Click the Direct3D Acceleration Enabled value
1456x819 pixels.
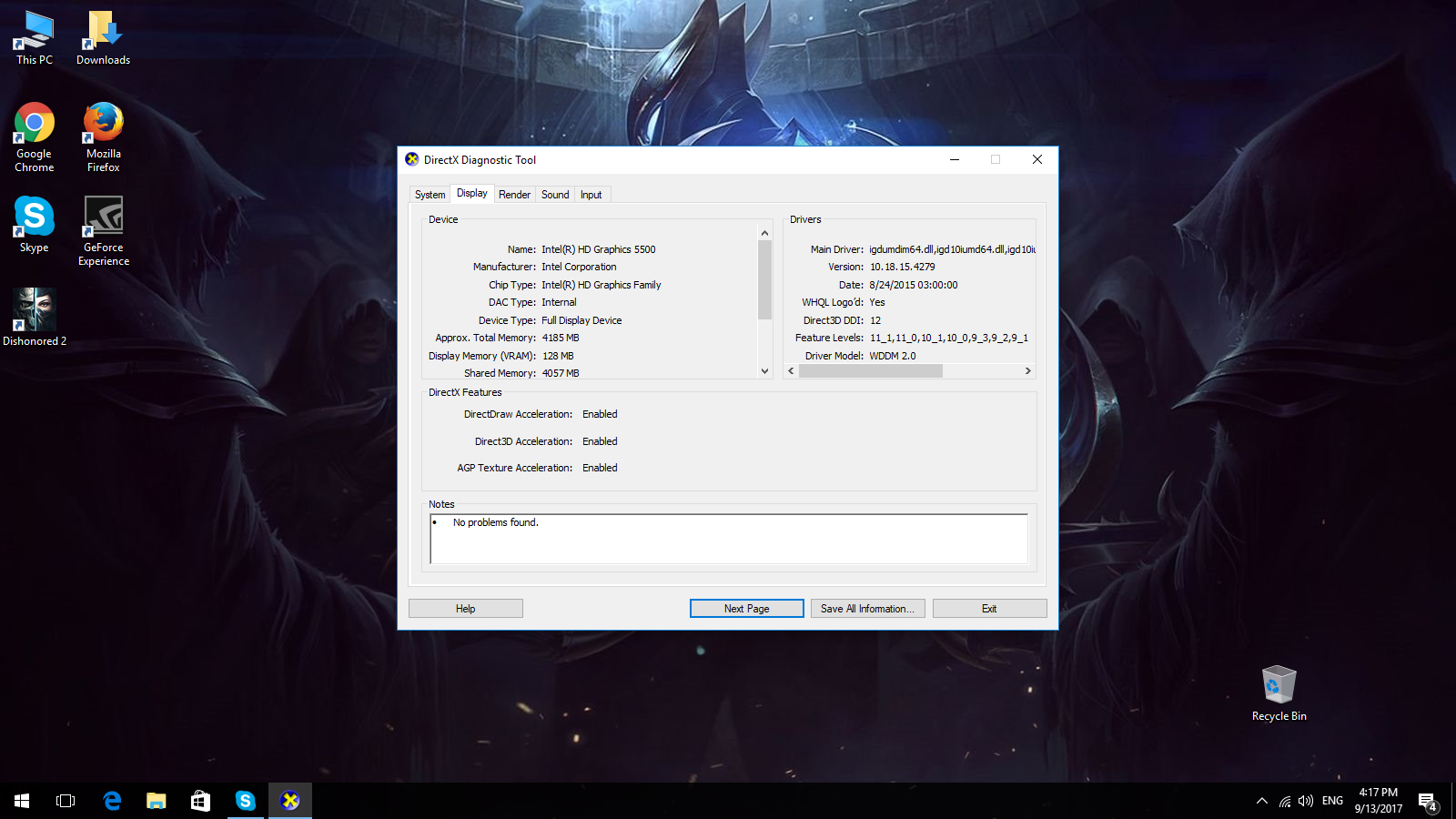point(600,441)
